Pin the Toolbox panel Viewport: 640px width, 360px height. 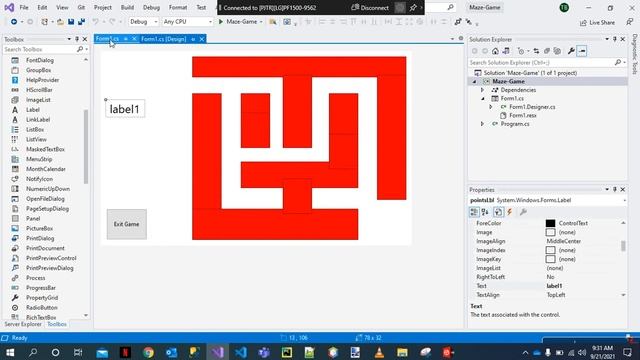tap(77, 39)
